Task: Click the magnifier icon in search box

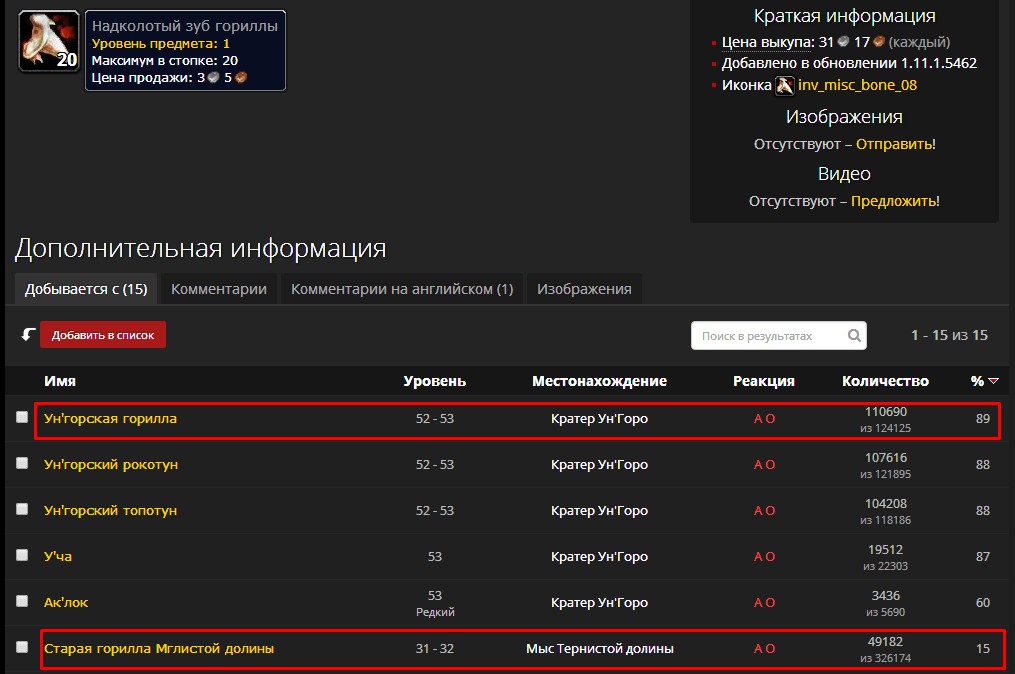Action: click(x=854, y=336)
